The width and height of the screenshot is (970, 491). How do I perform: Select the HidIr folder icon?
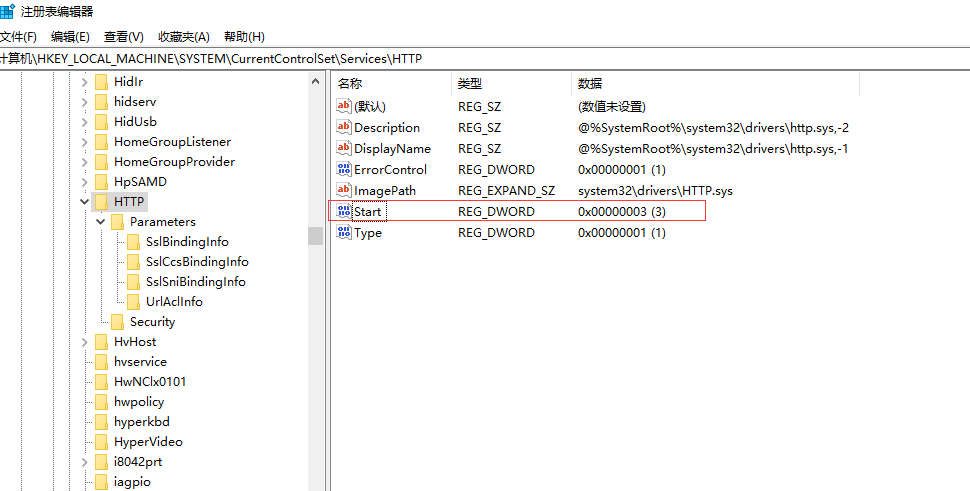[x=101, y=82]
